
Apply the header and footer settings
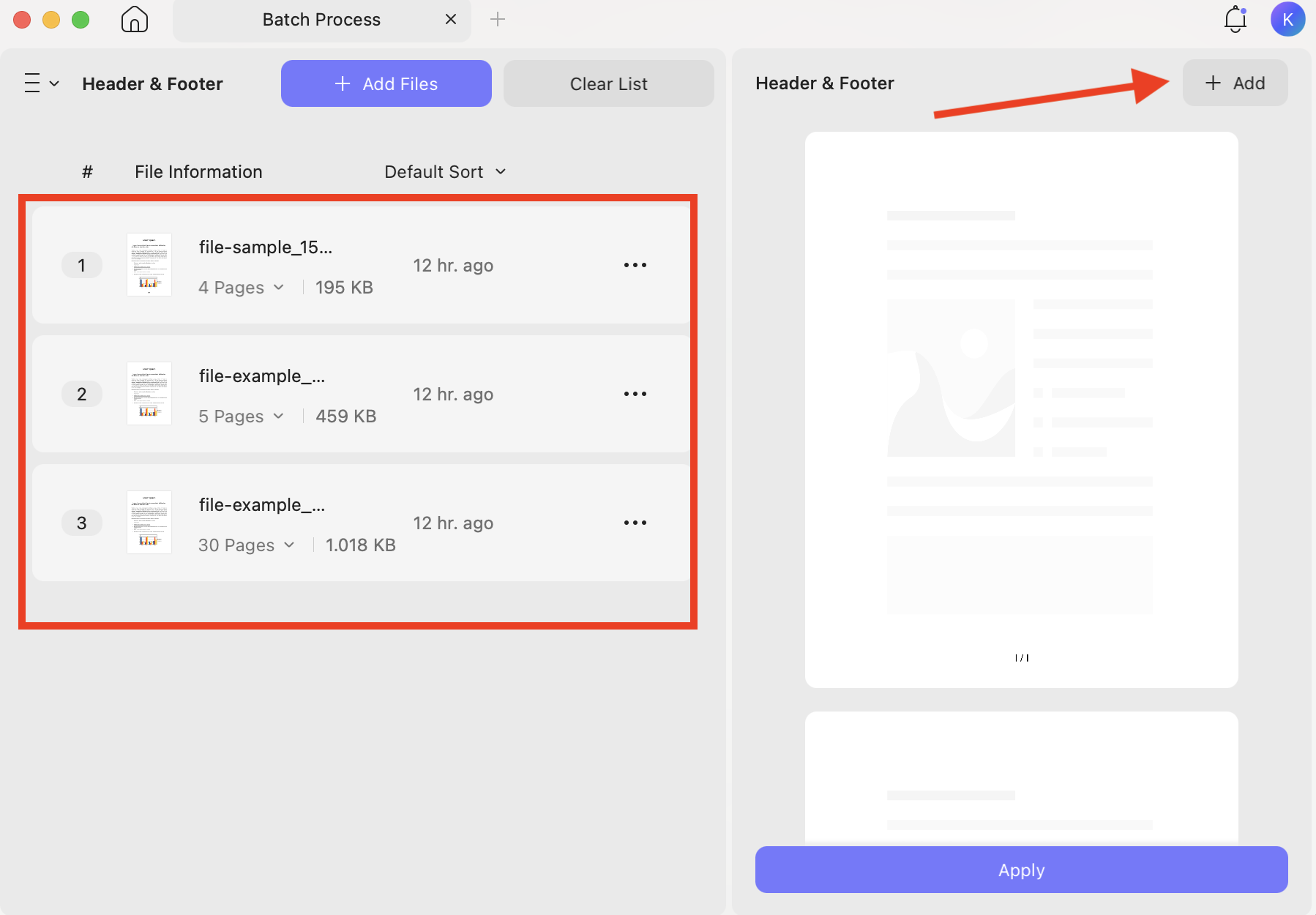click(1021, 870)
